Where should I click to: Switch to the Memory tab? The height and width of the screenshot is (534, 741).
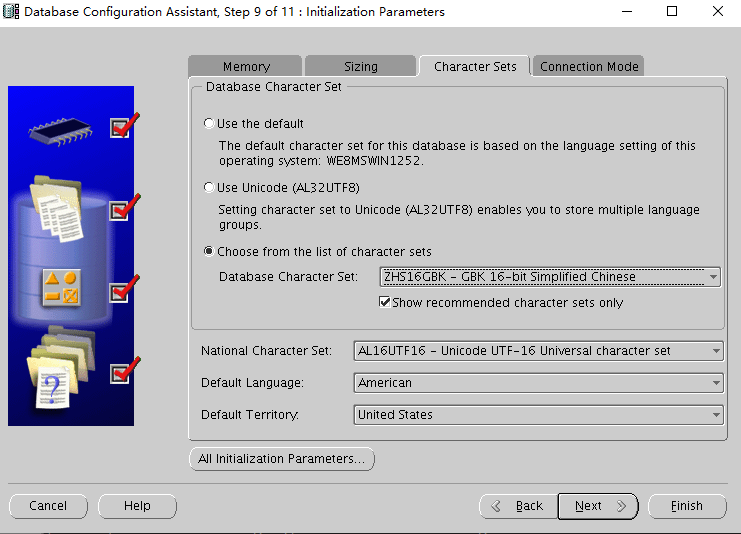246,66
